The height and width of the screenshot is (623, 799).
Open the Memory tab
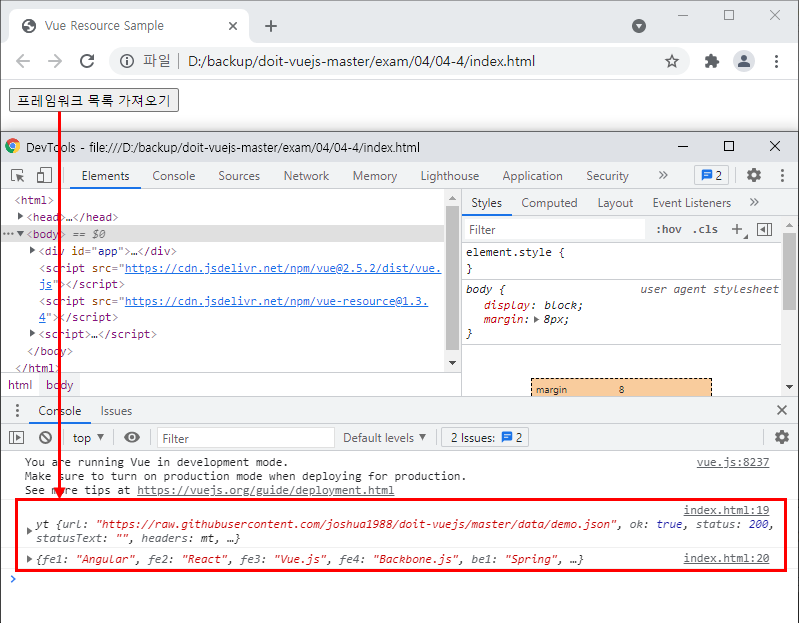click(x=375, y=176)
